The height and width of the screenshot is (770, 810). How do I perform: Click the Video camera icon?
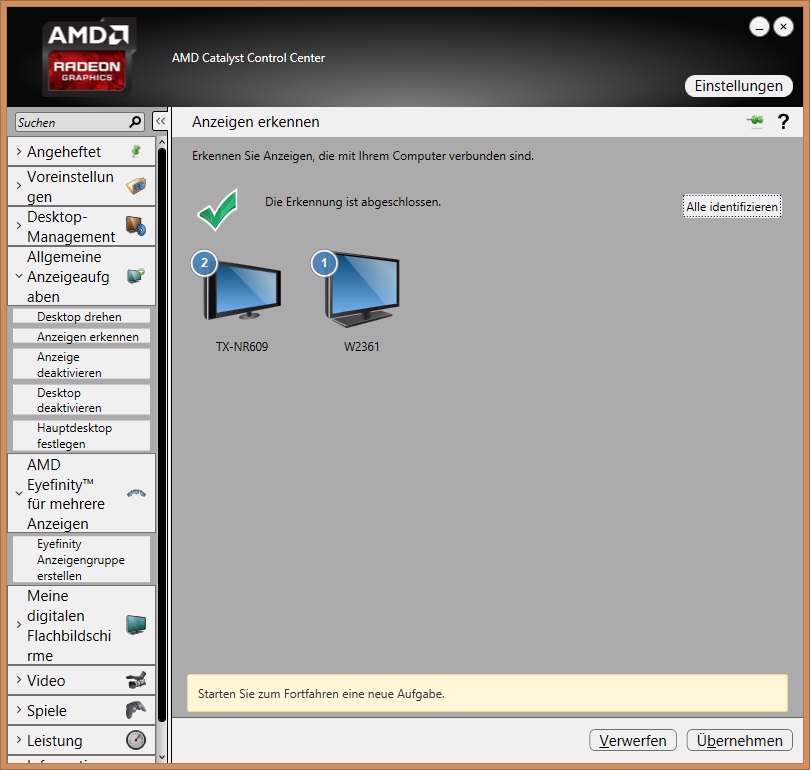pos(136,680)
